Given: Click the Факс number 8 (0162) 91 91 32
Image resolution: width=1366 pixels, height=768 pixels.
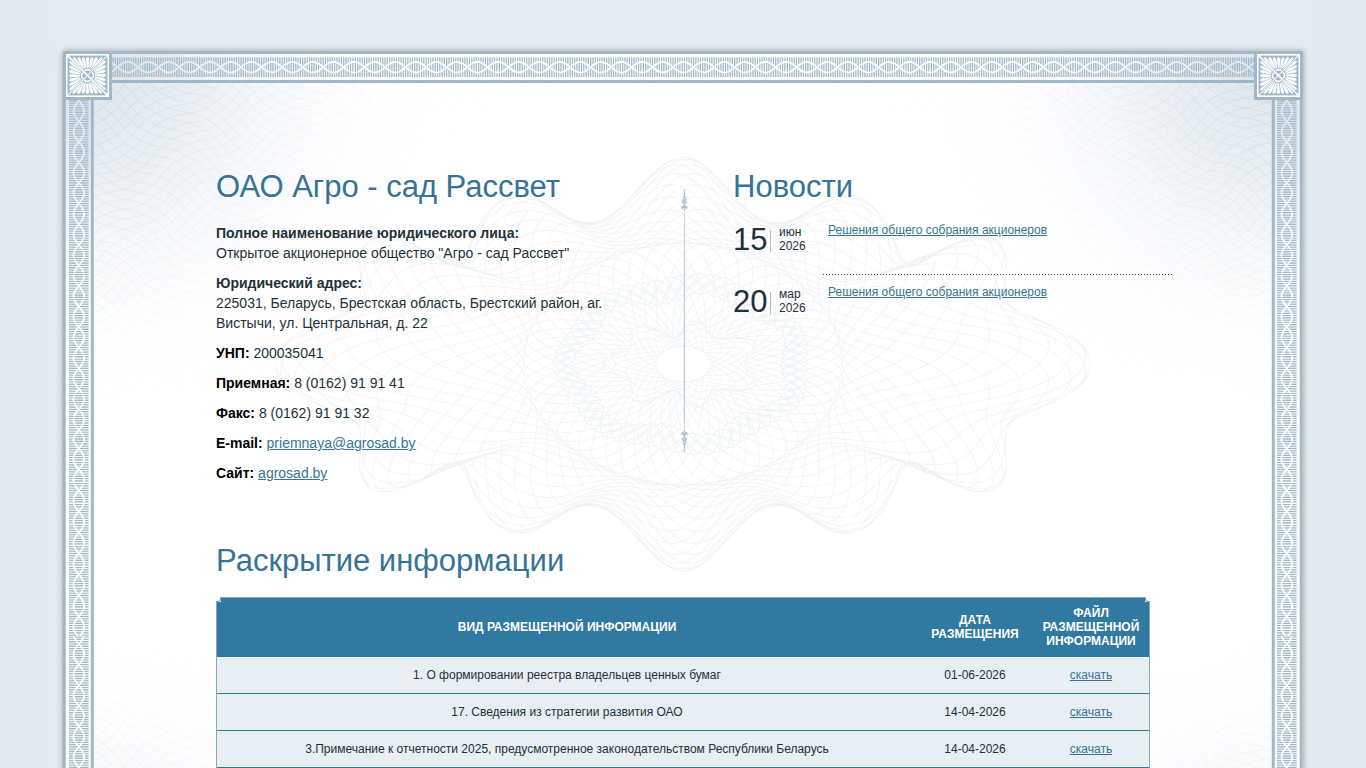Looking at the screenshot, I should pyautogui.click(x=314, y=413).
